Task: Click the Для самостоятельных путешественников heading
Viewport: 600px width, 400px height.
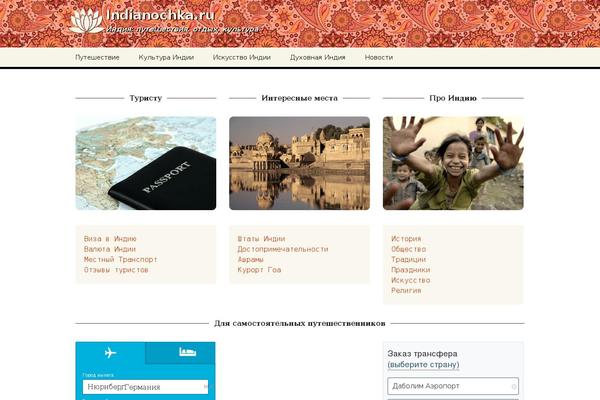Action: (x=300, y=323)
